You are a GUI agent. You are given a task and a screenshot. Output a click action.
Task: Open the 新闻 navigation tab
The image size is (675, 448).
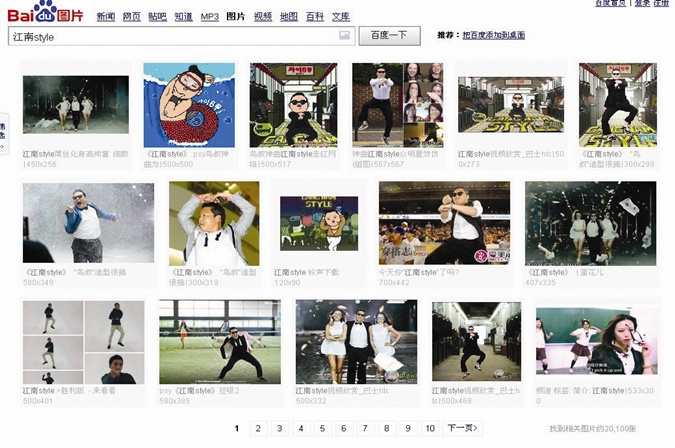click(x=106, y=17)
